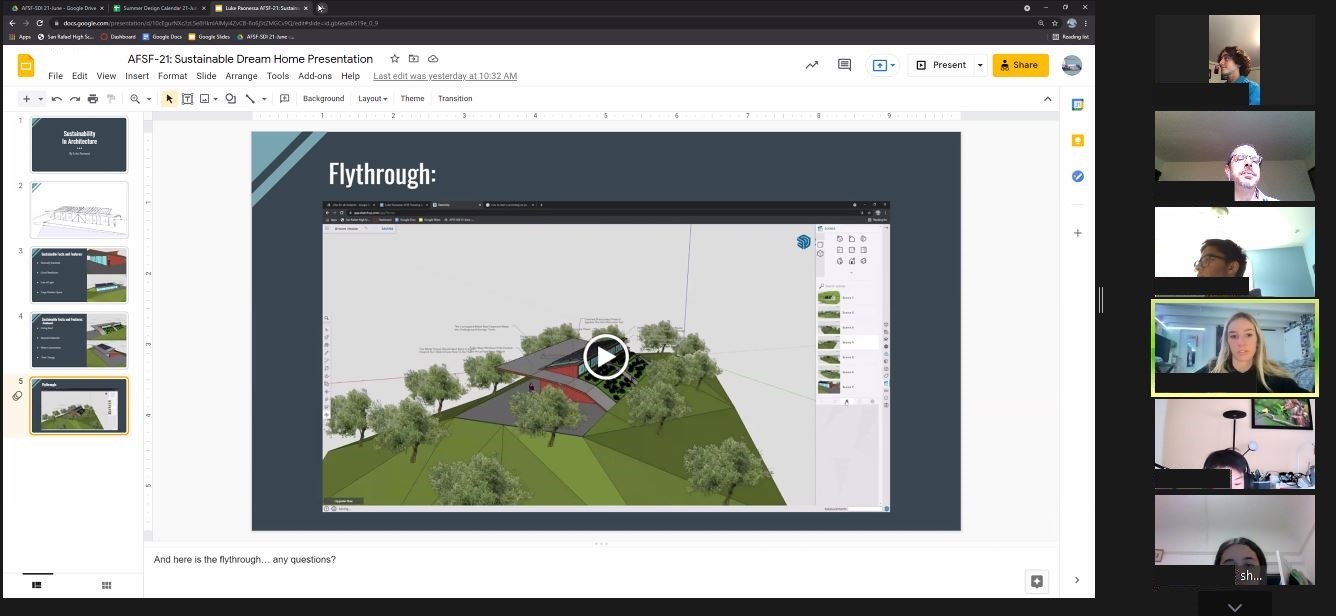
Task: Select the Text box tool
Action: [x=187, y=99]
